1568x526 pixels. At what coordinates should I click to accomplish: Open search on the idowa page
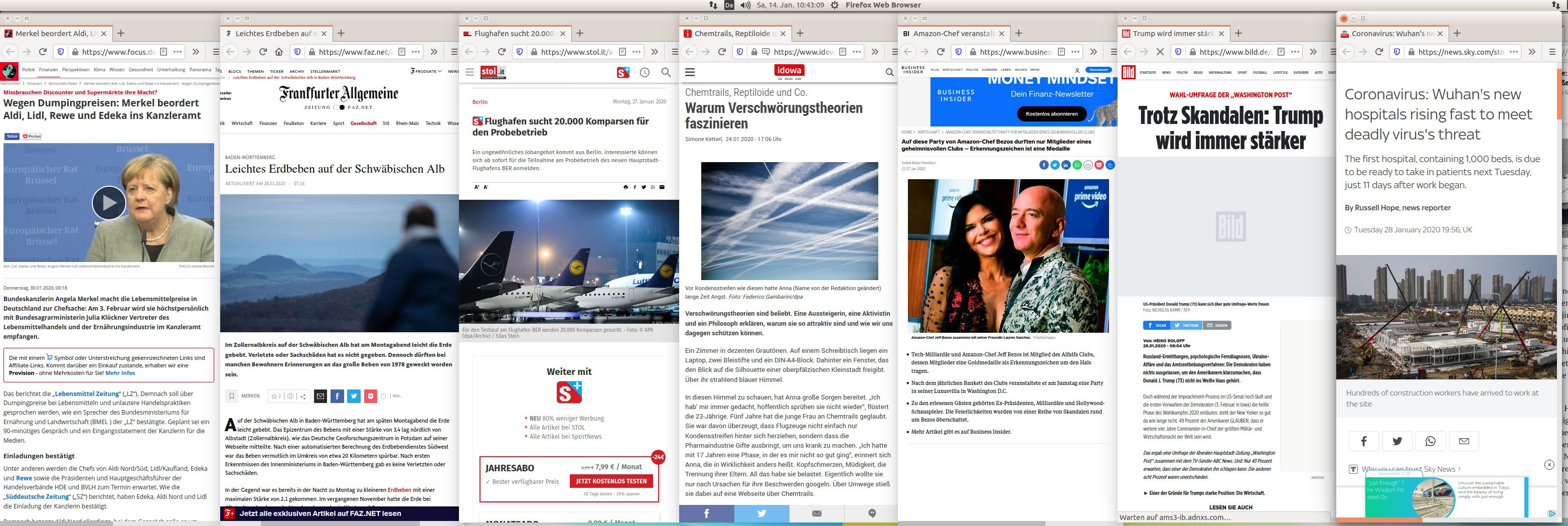[889, 72]
